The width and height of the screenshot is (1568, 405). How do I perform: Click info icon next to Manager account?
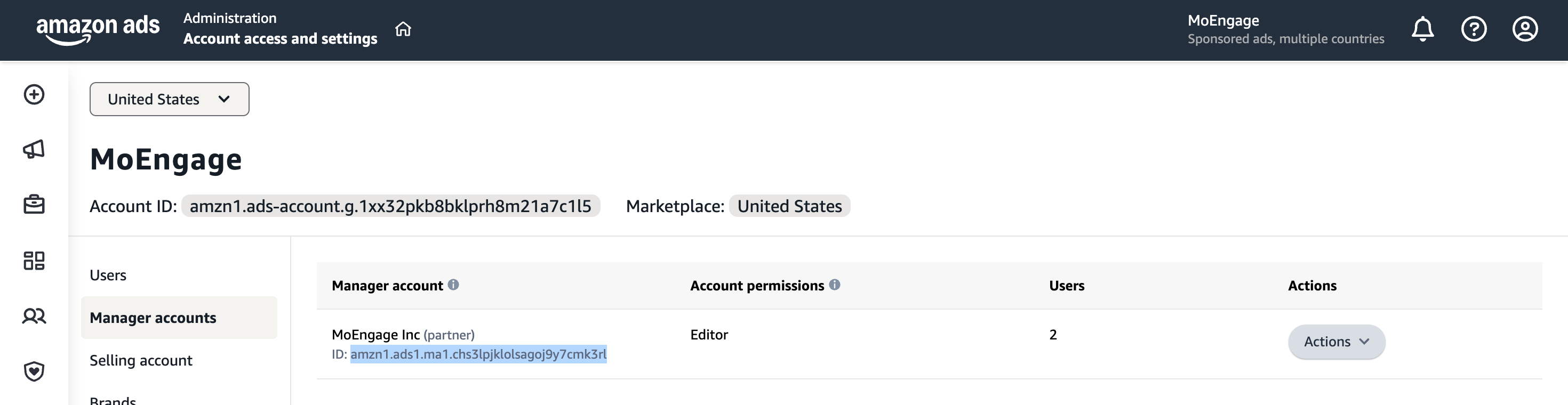453,285
